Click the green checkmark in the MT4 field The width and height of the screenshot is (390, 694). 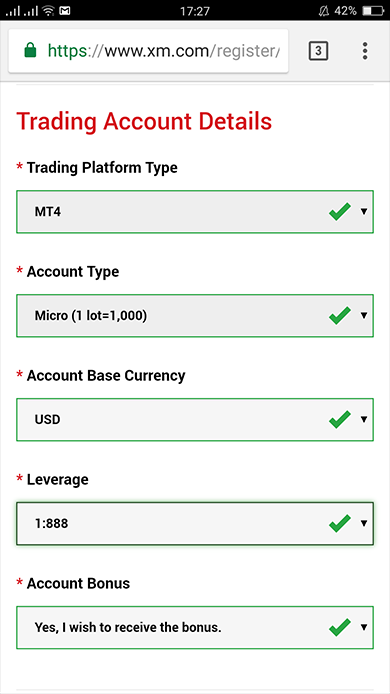point(340,212)
